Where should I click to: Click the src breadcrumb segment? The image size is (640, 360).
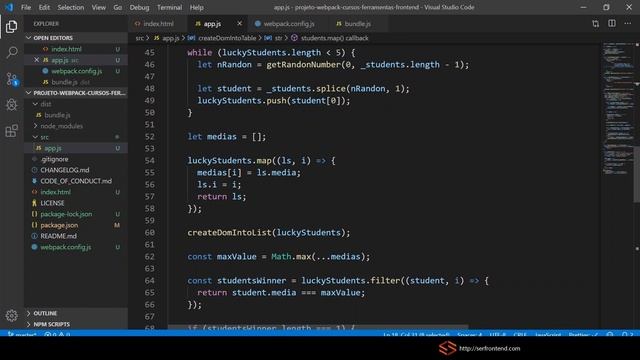coord(140,38)
